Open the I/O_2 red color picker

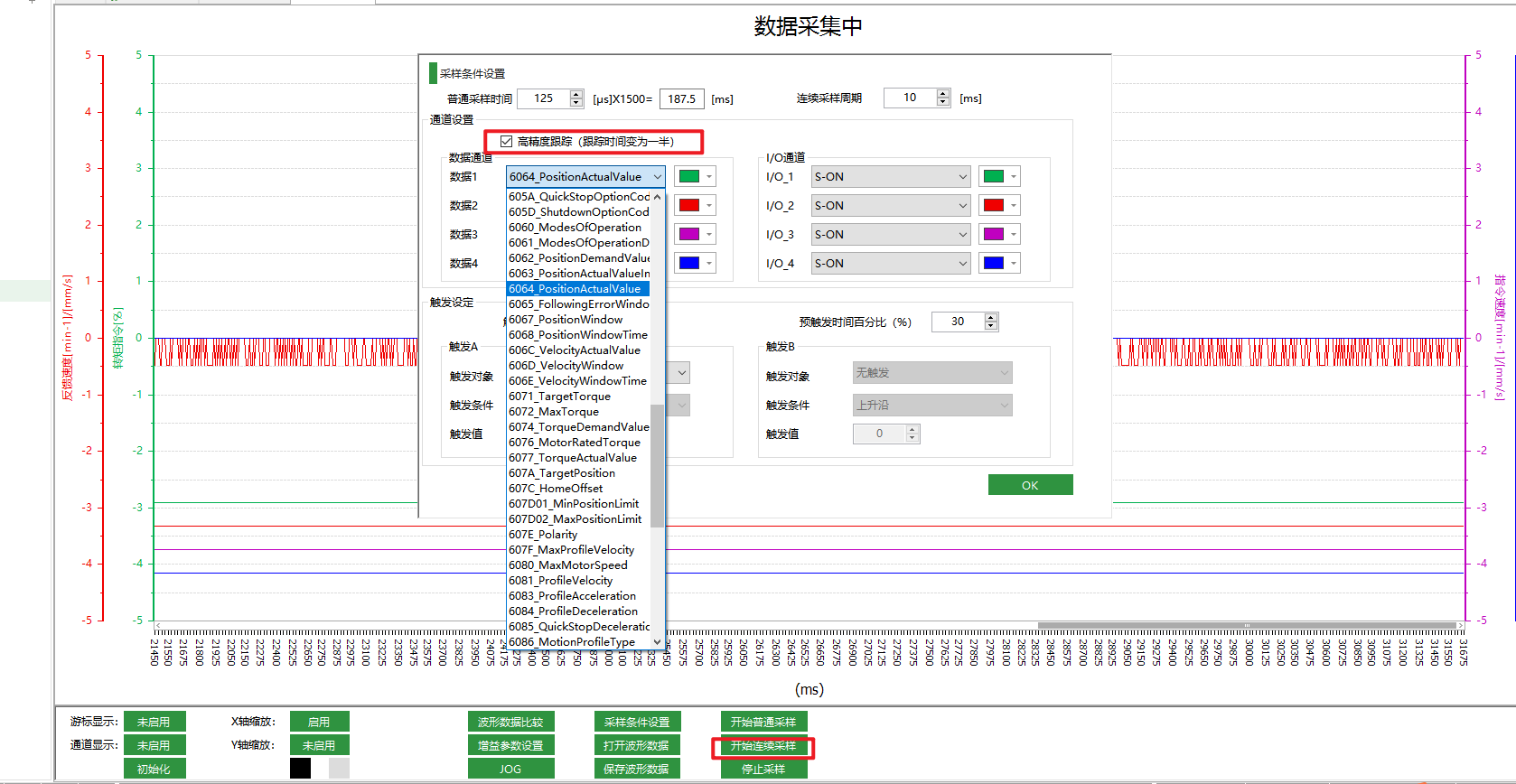[x=999, y=206]
